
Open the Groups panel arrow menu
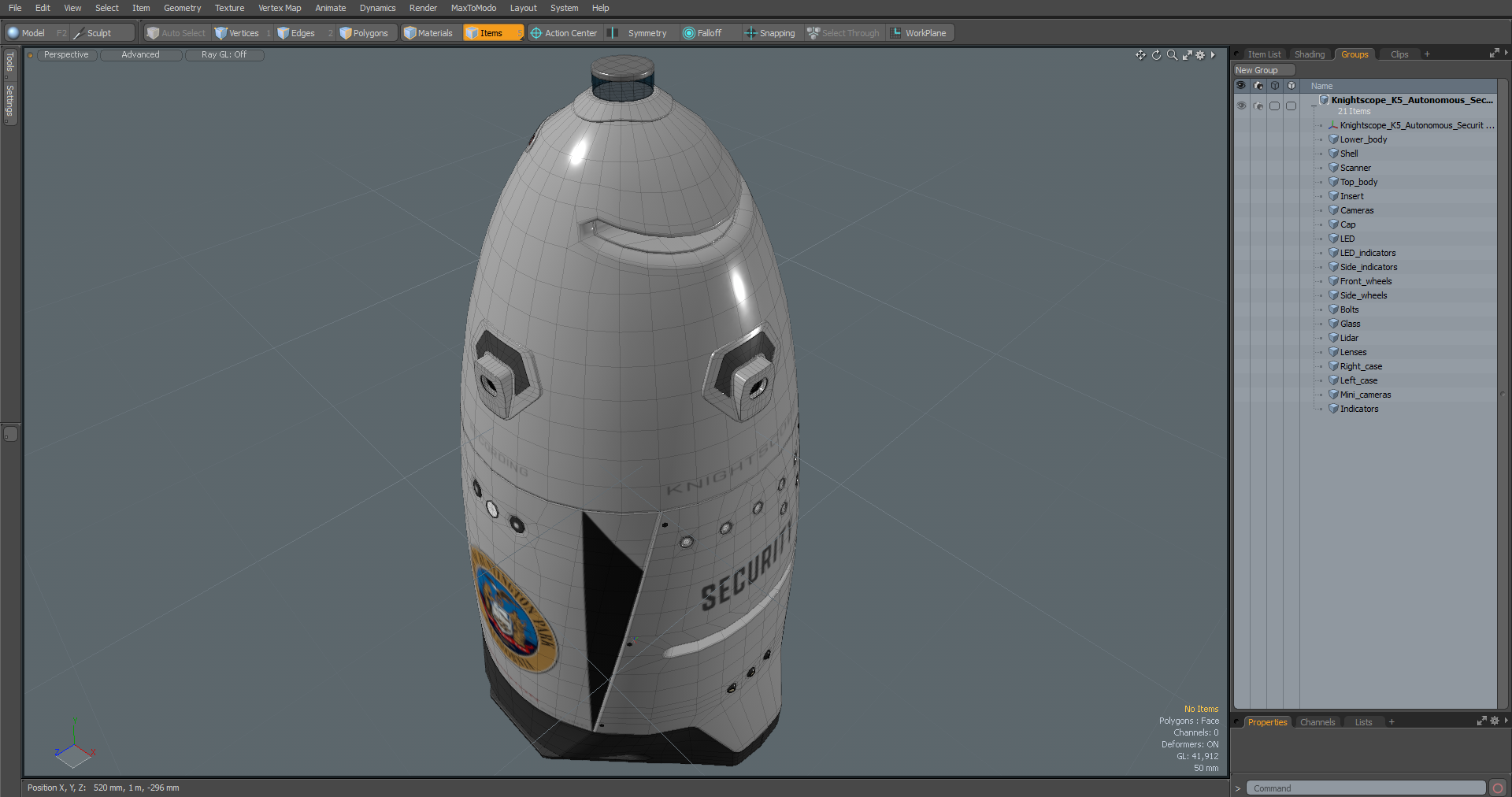click(x=1506, y=54)
